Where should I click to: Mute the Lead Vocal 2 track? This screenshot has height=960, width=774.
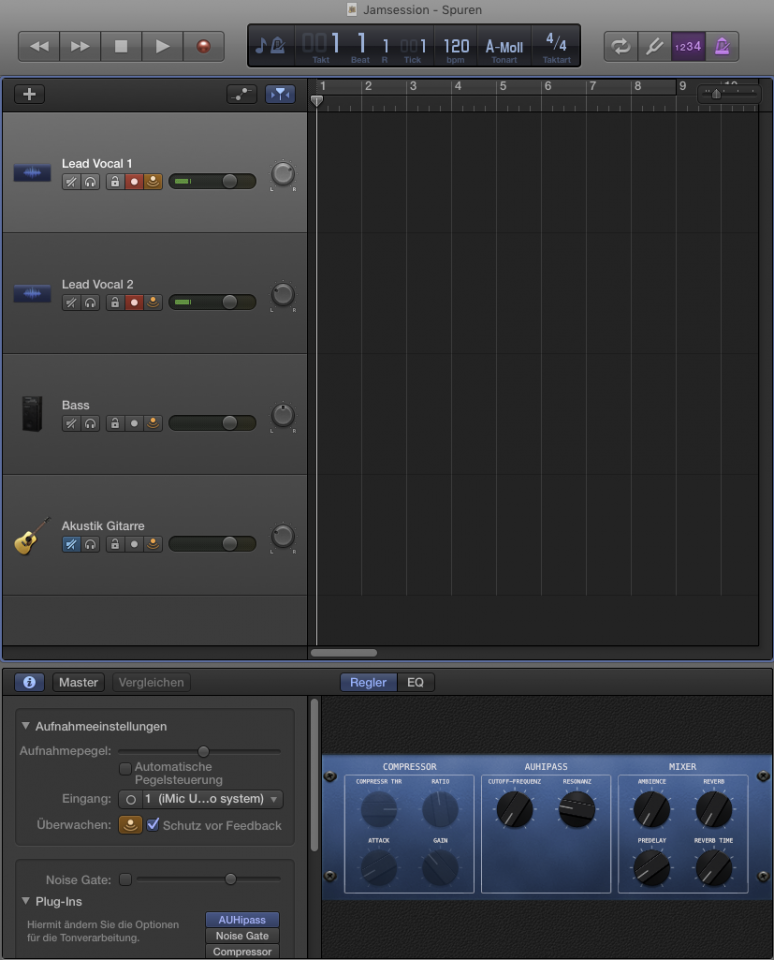72,302
